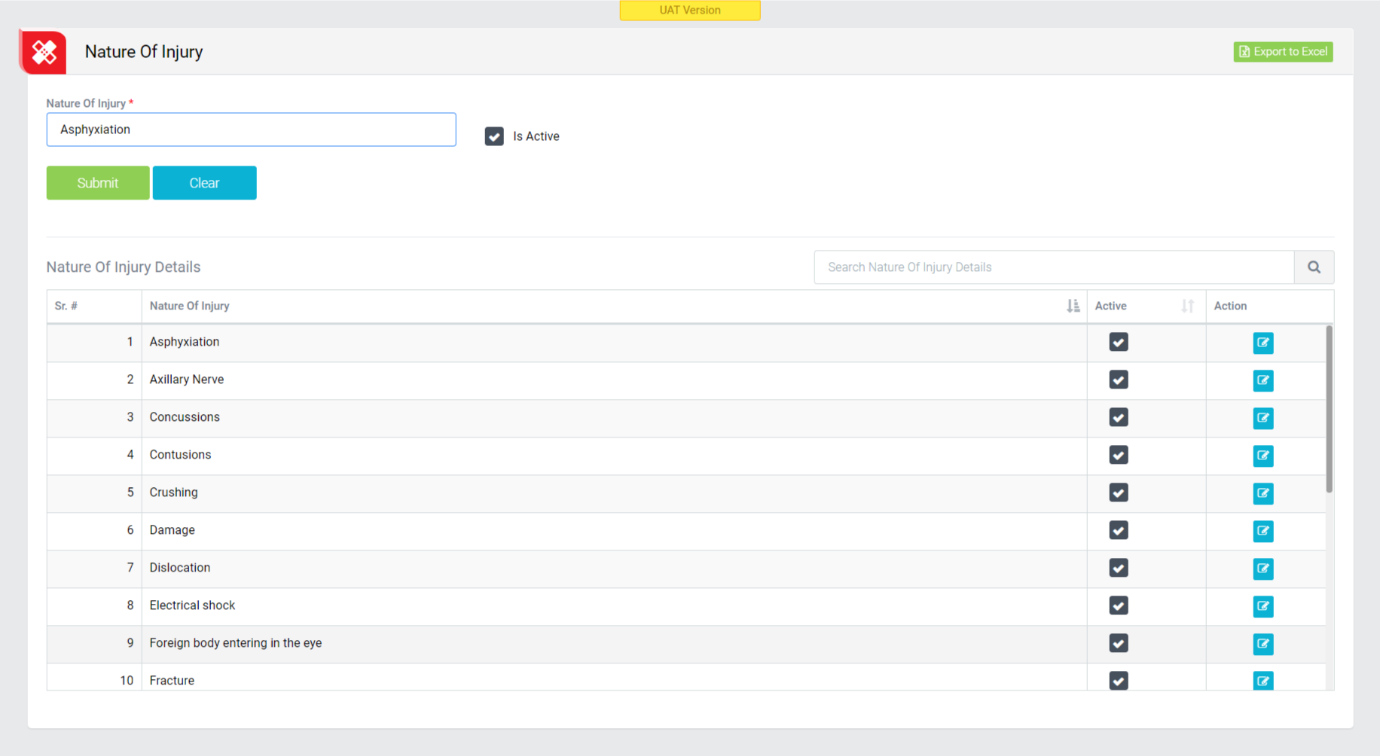Click the table's vertical scrollbar thumb
This screenshot has height=756, width=1380.
click(1329, 408)
